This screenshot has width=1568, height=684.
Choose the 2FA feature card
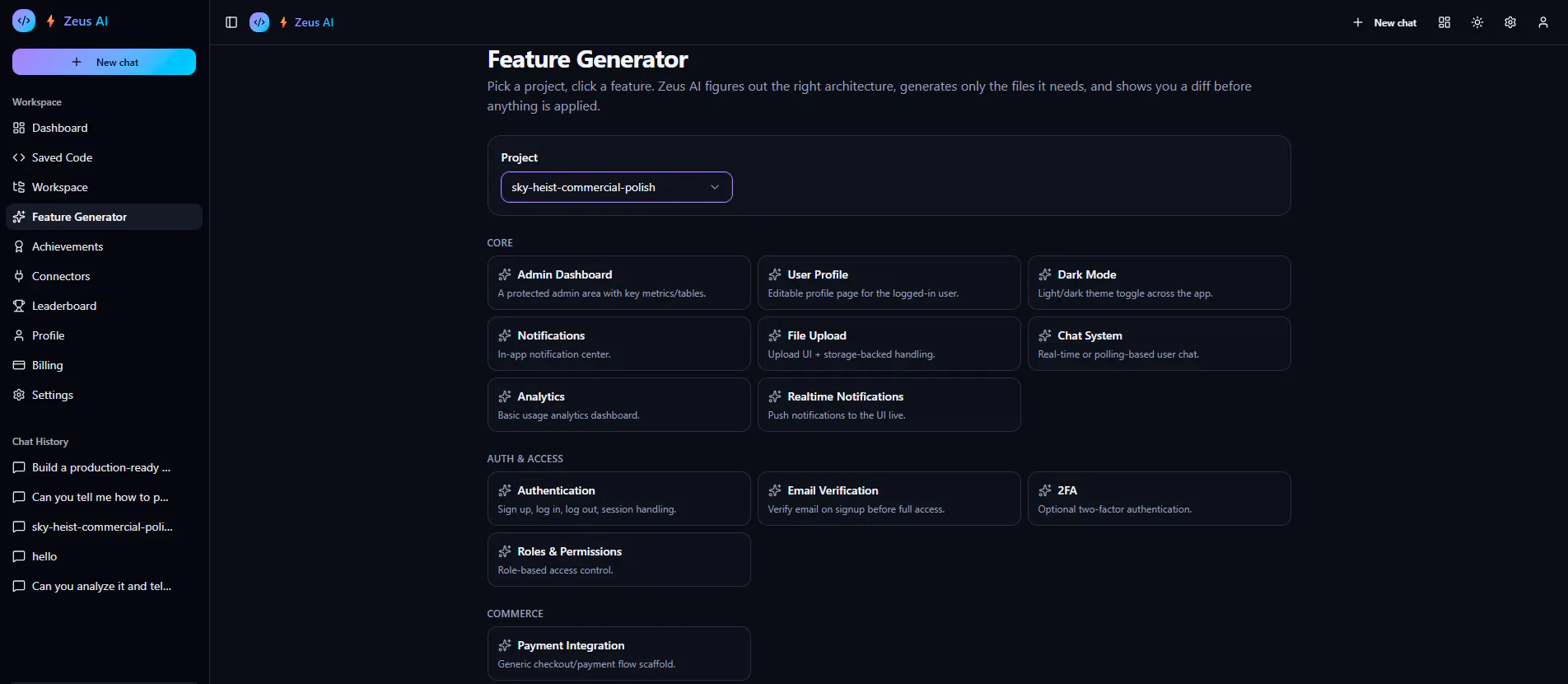point(1159,499)
